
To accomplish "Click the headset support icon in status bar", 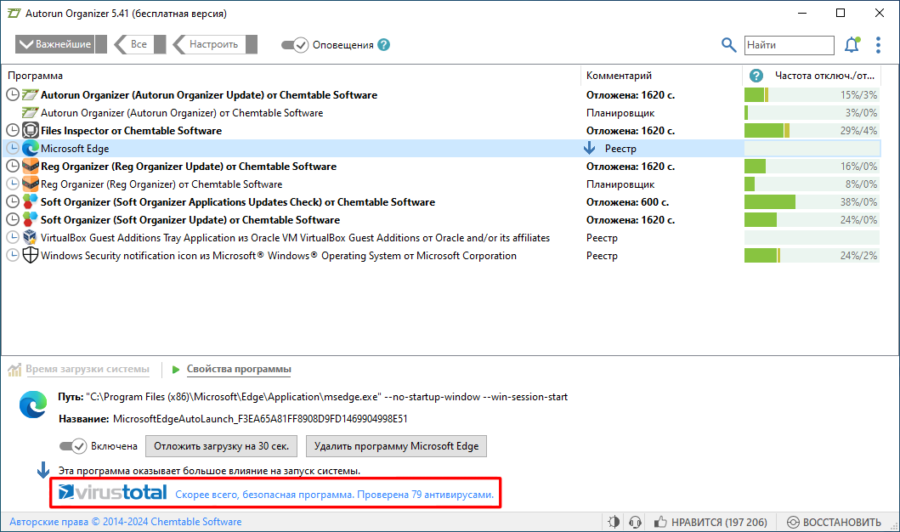I will click(x=635, y=522).
